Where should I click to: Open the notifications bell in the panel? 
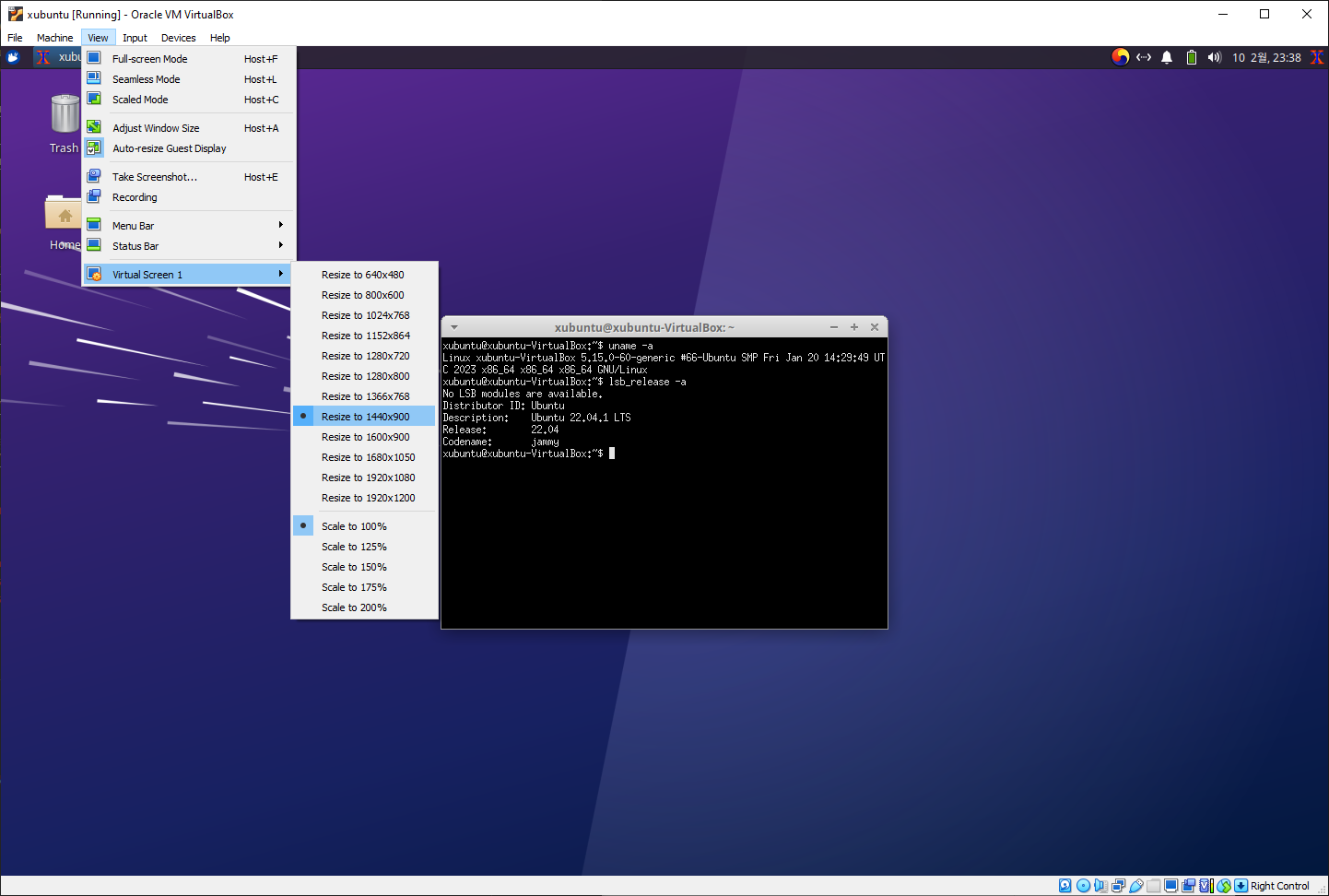tap(1167, 57)
